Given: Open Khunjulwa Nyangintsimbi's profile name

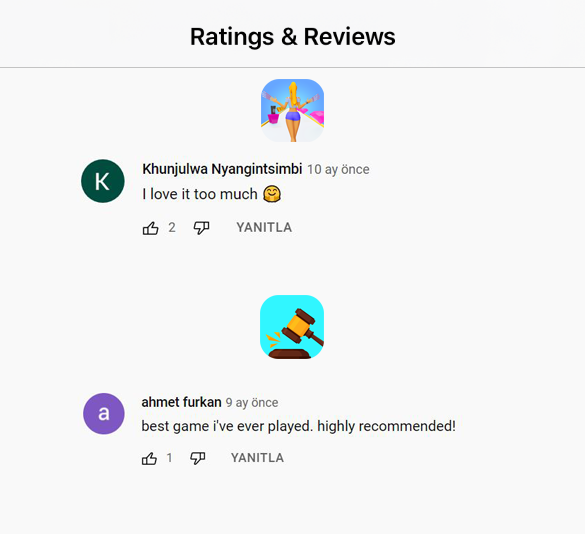Looking at the screenshot, I should click(222, 169).
